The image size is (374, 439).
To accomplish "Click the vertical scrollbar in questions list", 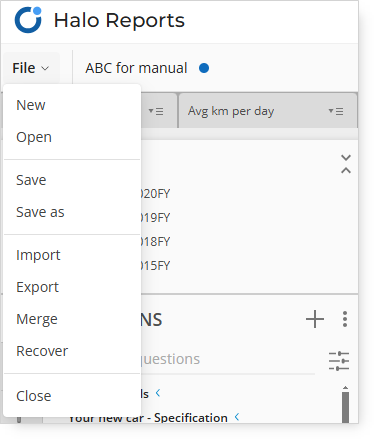I will (x=345, y=405).
